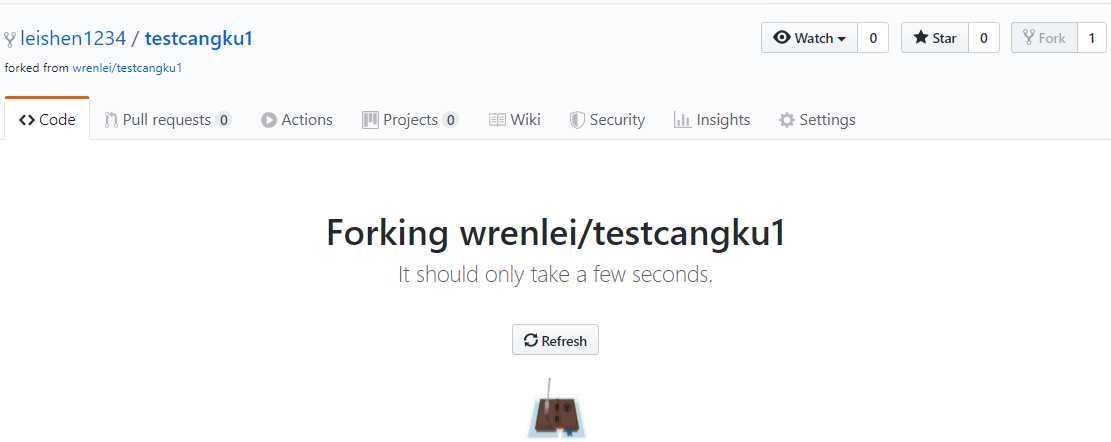Click the Wiki book icon

pos(497,120)
